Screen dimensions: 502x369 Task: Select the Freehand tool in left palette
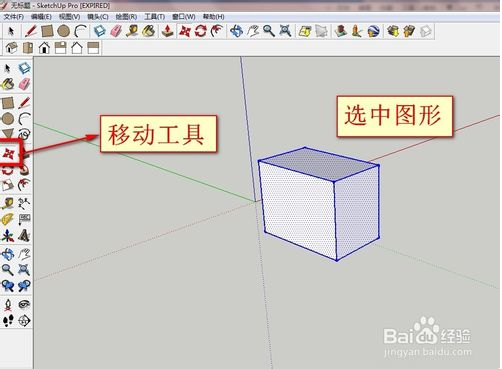pos(24,134)
